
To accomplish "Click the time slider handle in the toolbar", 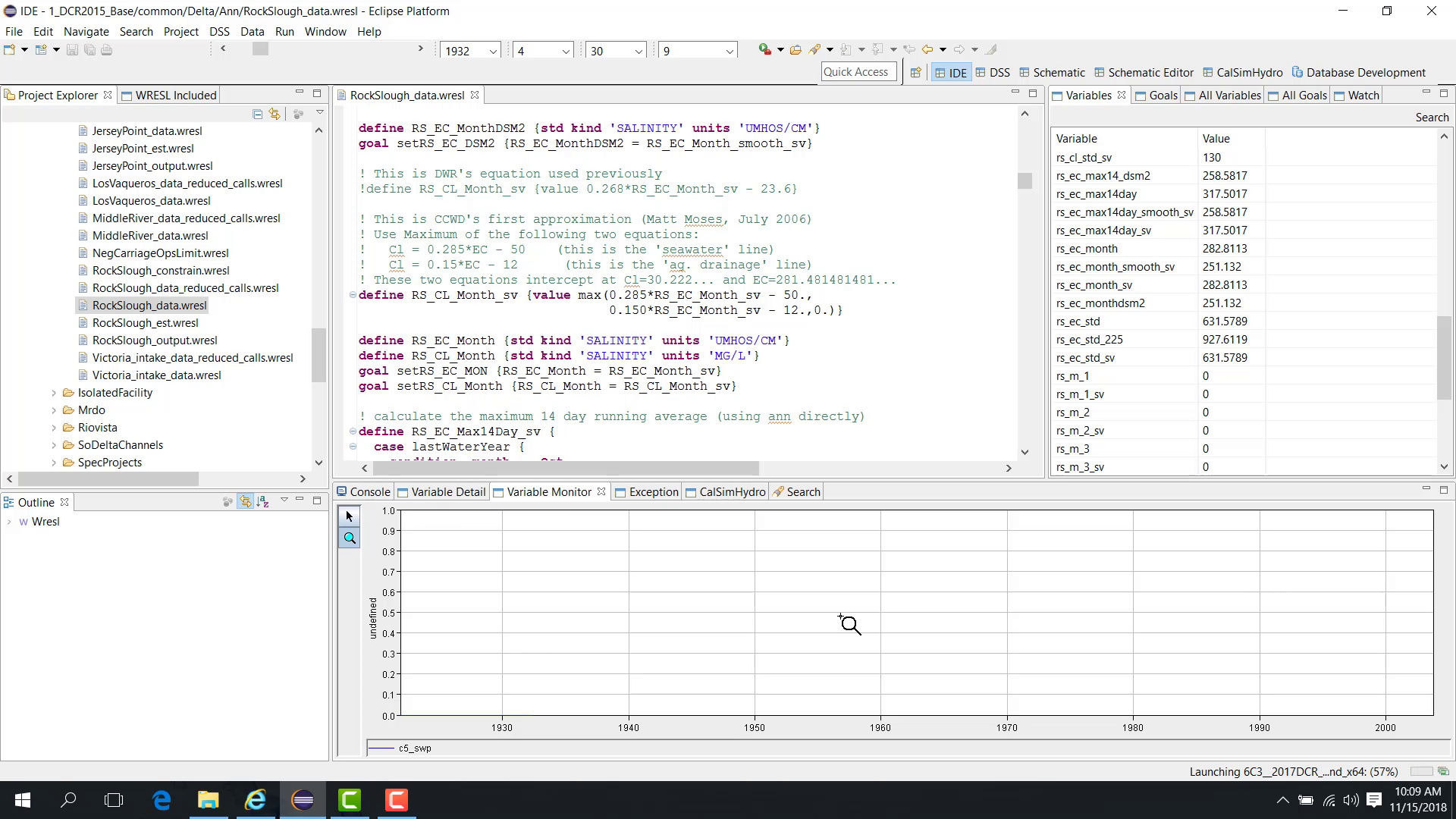I will tap(260, 49).
